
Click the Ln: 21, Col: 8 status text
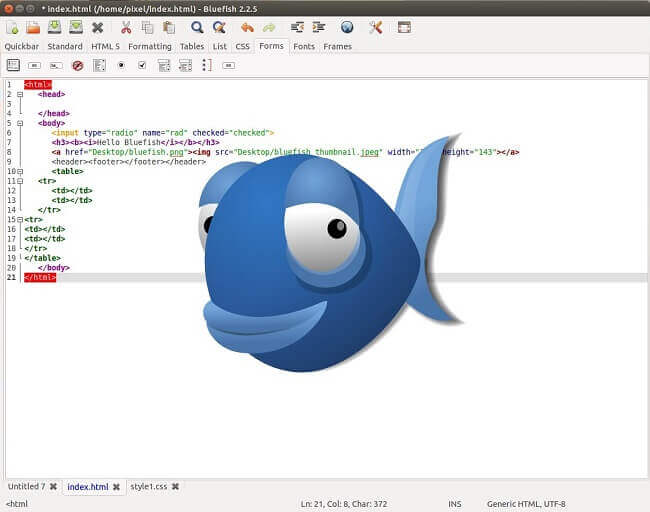(344, 504)
